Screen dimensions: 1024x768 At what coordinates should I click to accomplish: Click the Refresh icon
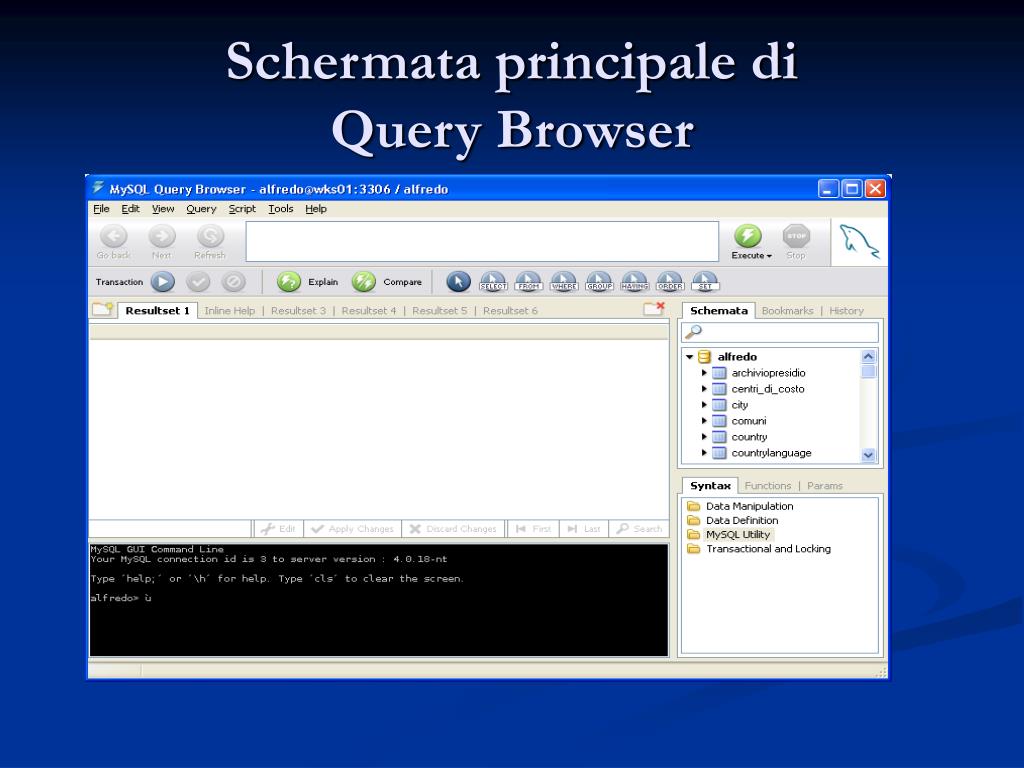210,236
